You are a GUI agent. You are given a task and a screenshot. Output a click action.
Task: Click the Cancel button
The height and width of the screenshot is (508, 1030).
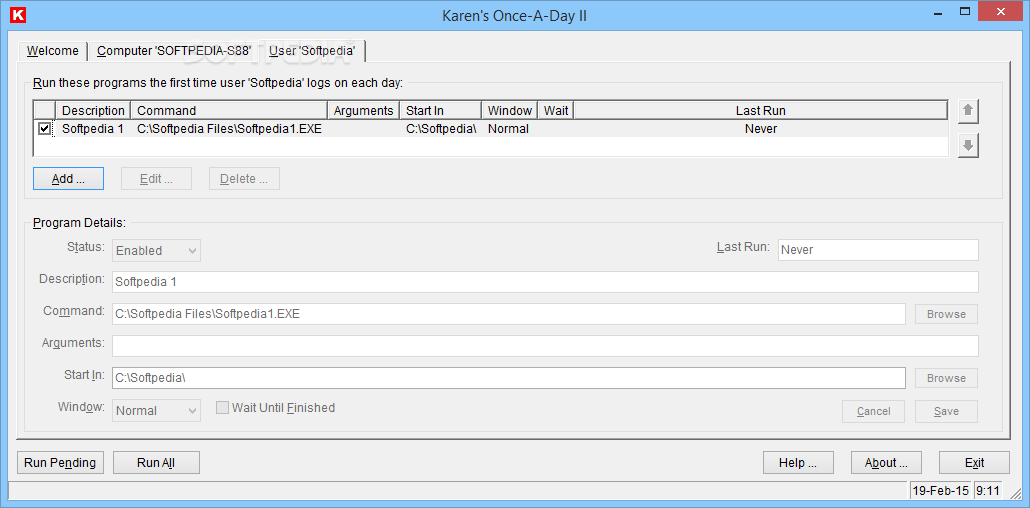874,411
